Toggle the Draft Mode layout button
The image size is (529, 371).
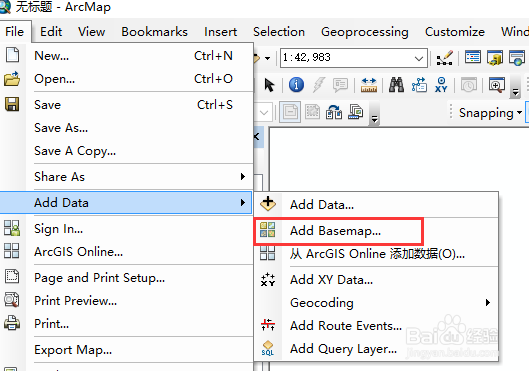coord(290,112)
